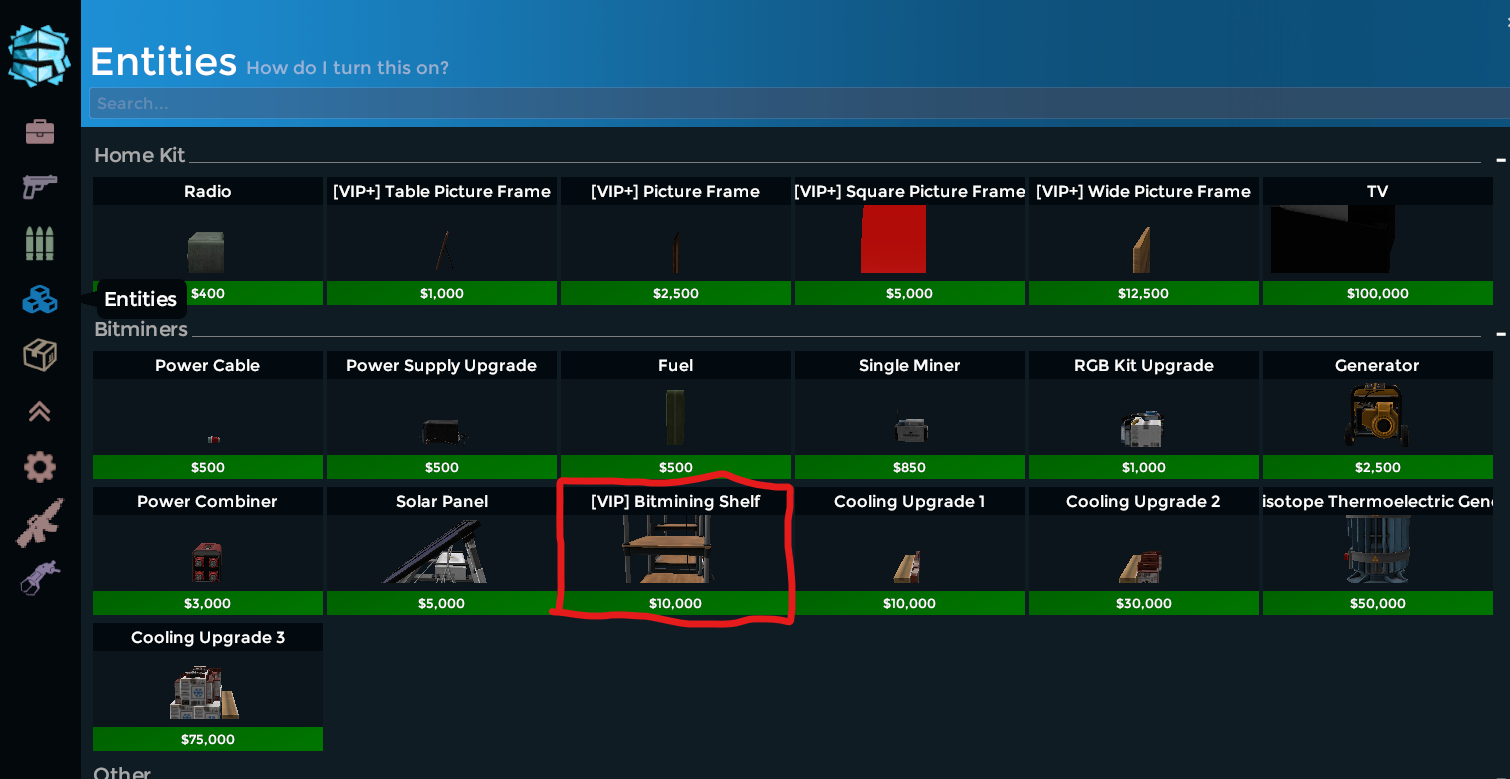This screenshot has width=1510, height=779.
Task: Select the yellow Generator thumbnail
Action: click(1377, 415)
